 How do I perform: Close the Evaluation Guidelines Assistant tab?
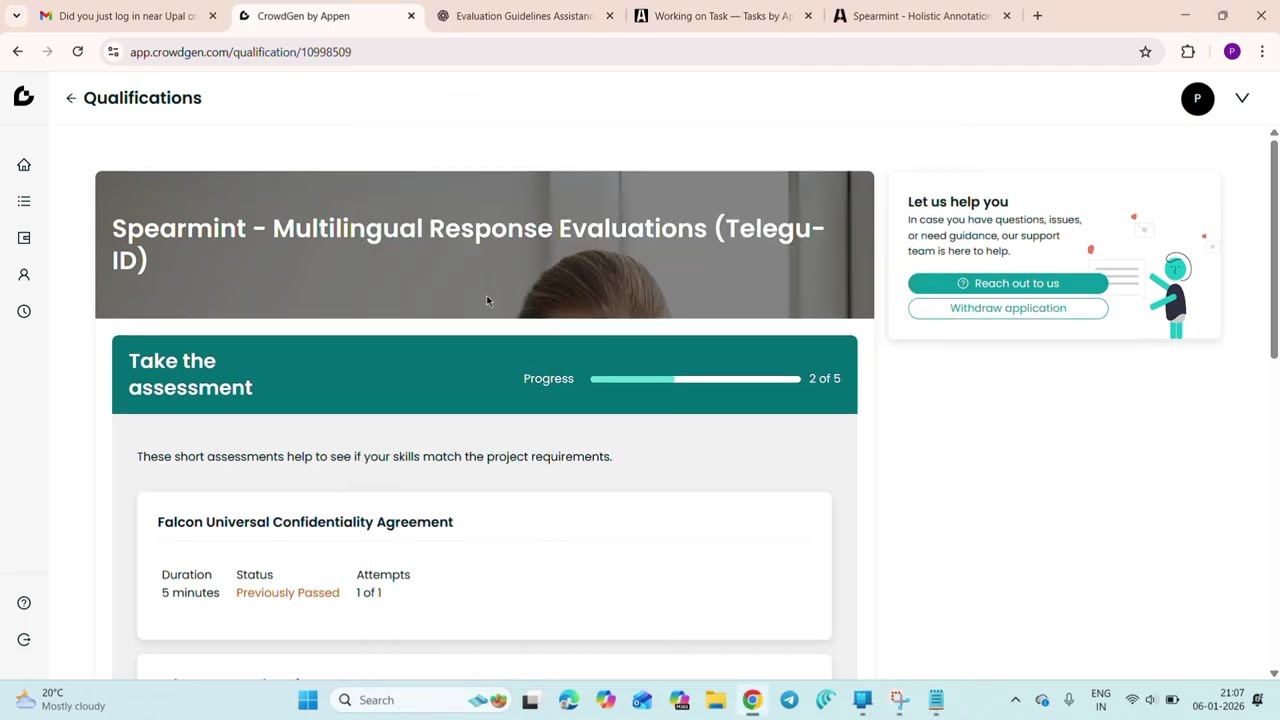click(x=609, y=16)
